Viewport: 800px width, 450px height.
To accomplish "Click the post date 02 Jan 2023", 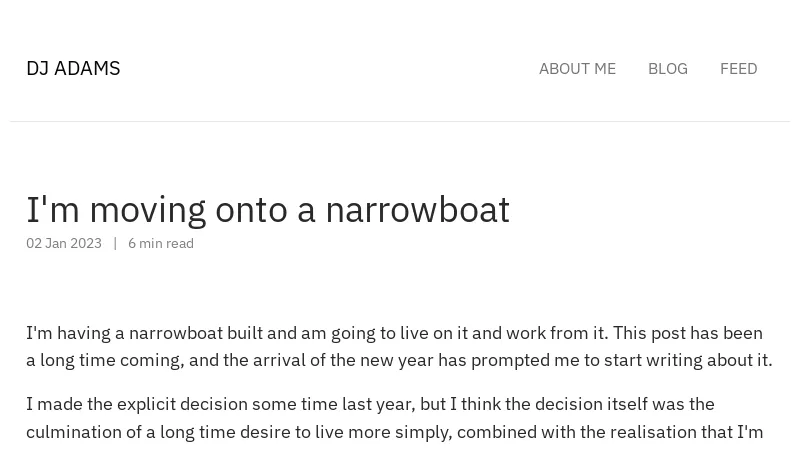I will click(64, 243).
